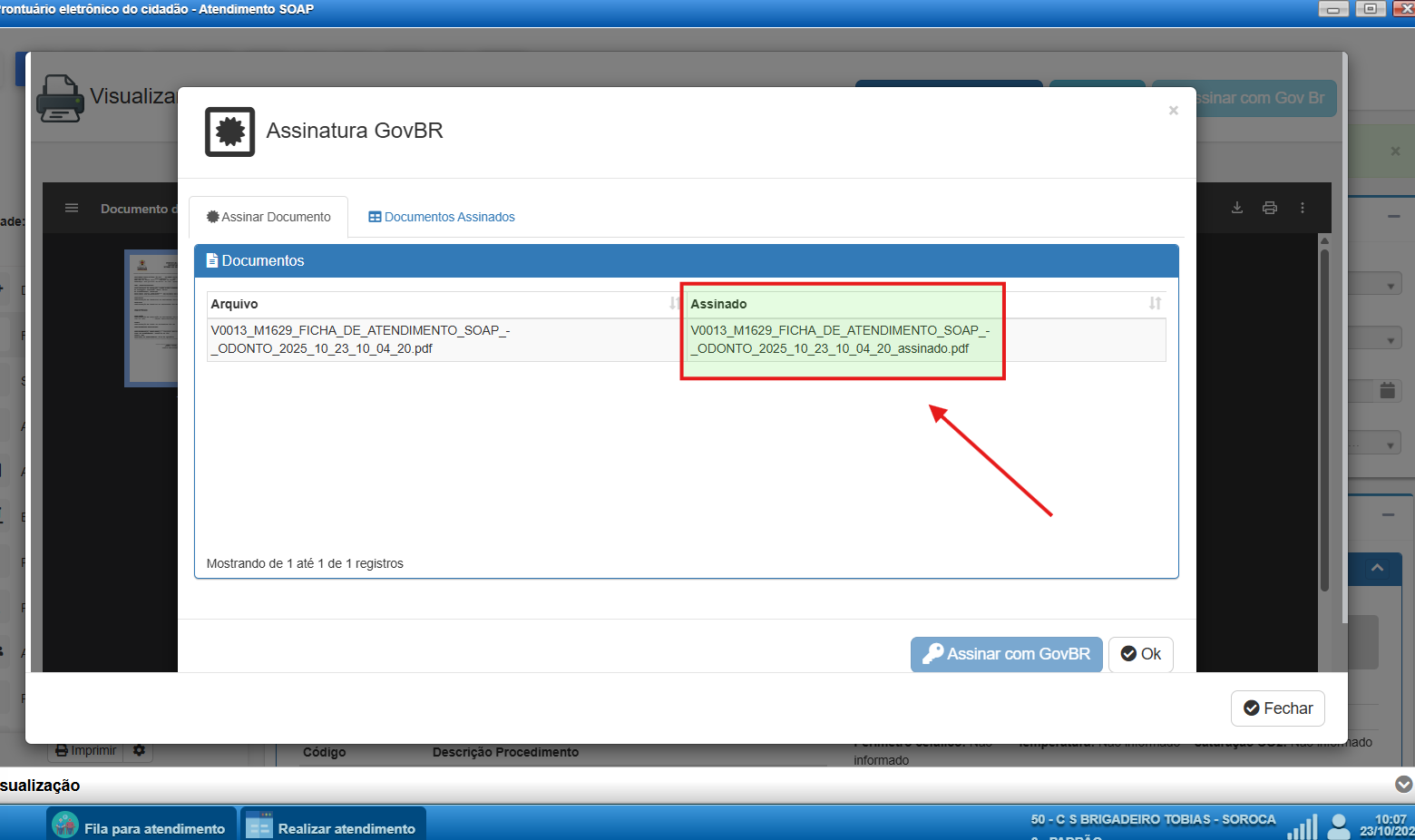
Task: Click the calendar icon on the right panel
Action: coord(1387,391)
